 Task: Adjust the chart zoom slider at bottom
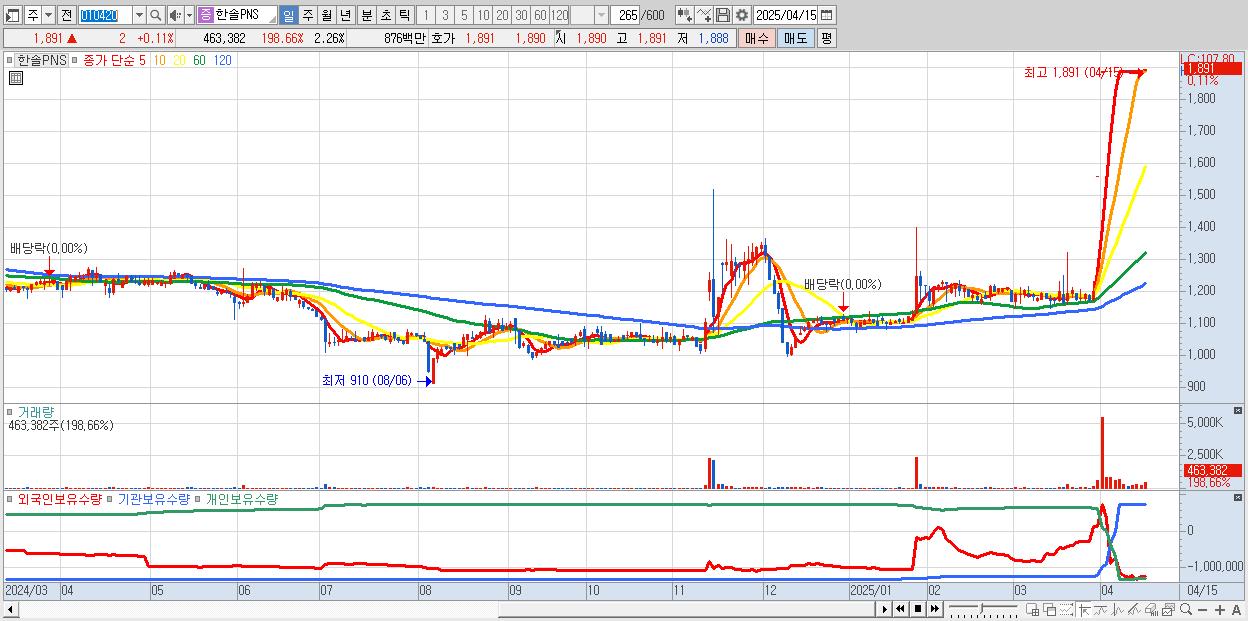(x=983, y=609)
